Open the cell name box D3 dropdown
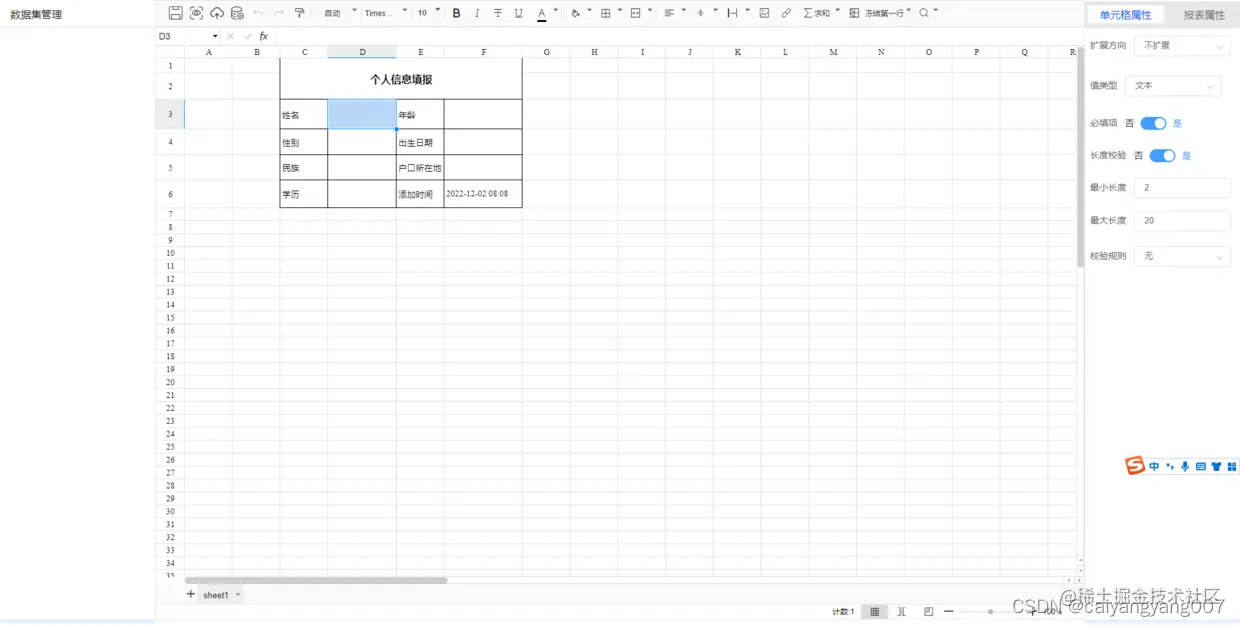The width and height of the screenshot is (1240, 626). (215, 36)
